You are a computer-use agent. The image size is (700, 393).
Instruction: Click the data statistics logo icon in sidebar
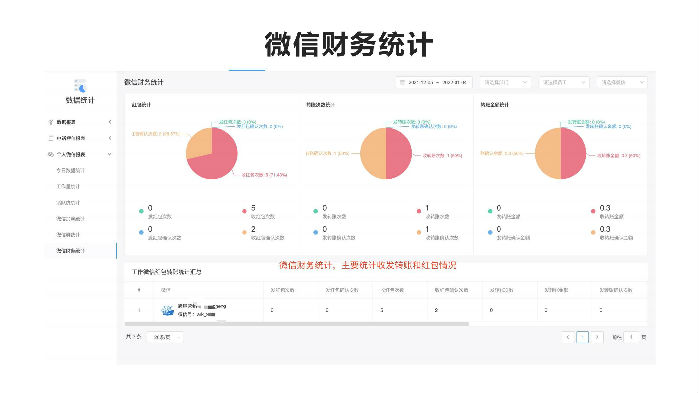pos(80,86)
